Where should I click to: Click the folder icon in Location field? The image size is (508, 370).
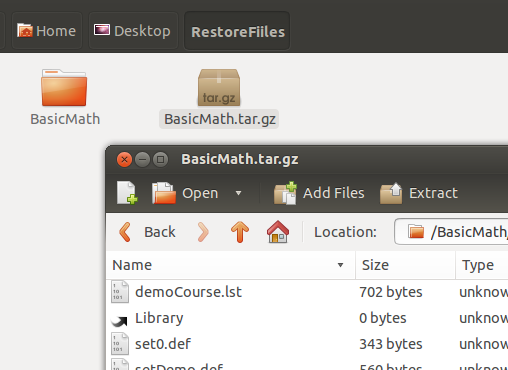tap(416, 232)
